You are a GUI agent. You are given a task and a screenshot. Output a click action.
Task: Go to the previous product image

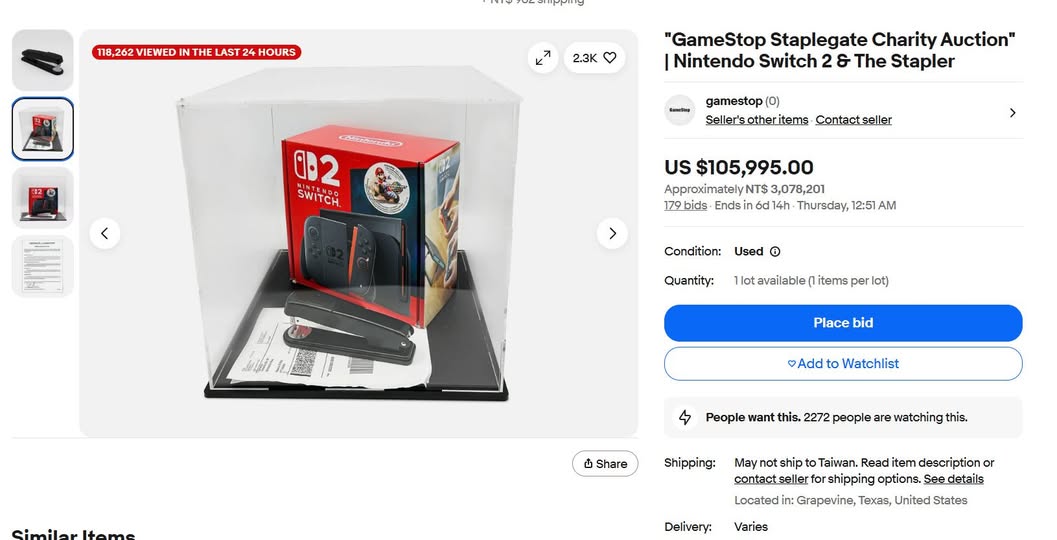(105, 234)
